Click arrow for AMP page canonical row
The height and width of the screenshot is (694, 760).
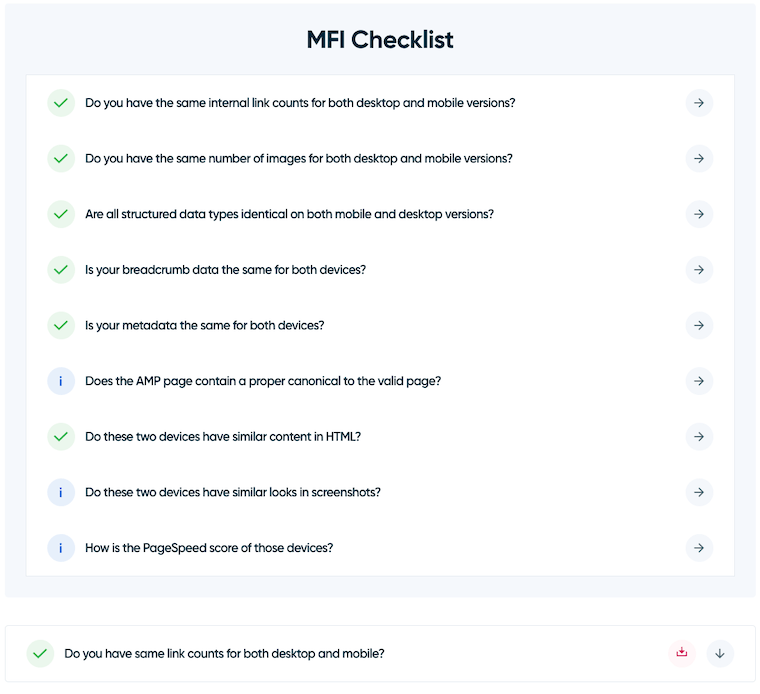click(699, 381)
